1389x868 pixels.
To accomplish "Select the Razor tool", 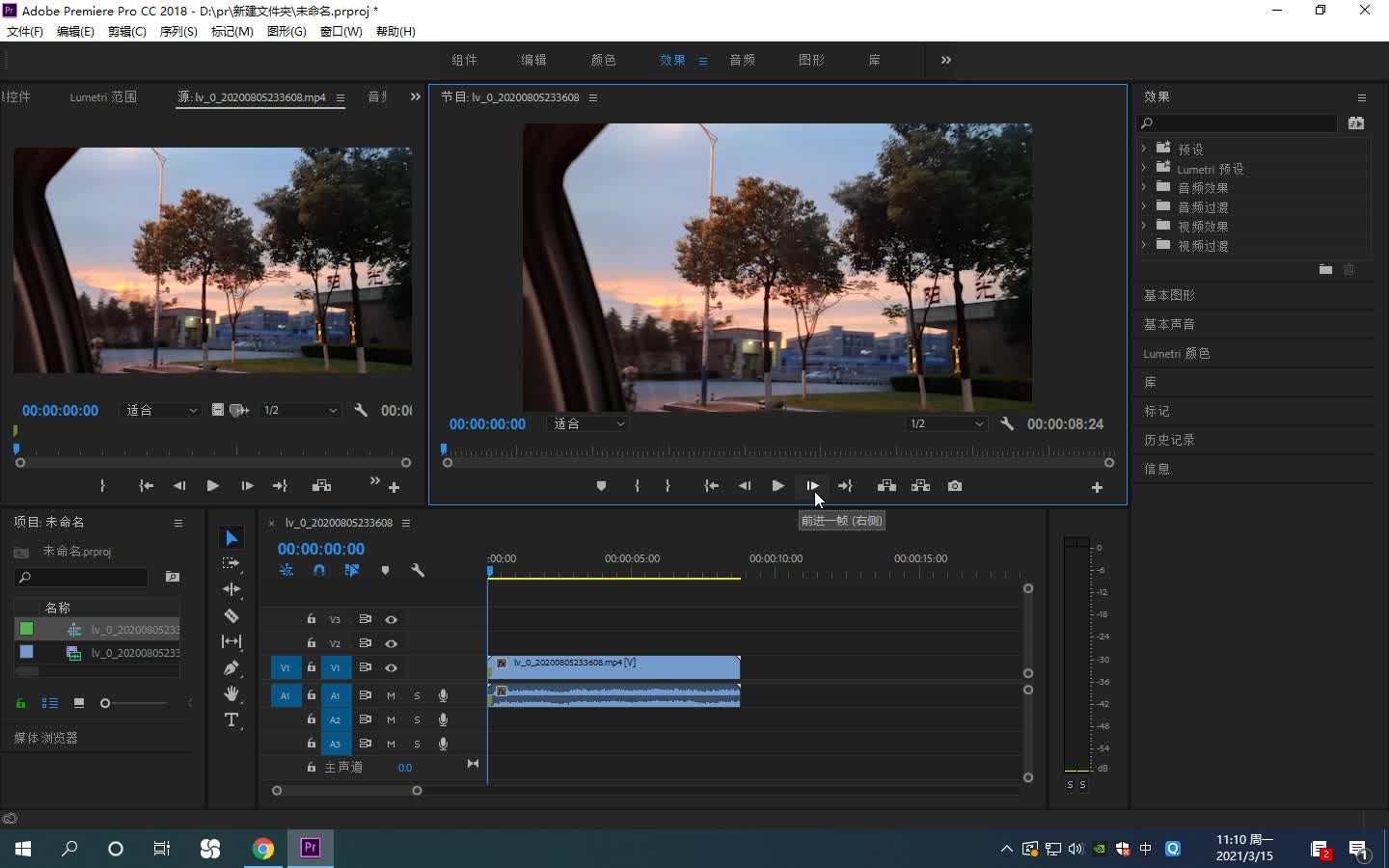I will click(231, 615).
